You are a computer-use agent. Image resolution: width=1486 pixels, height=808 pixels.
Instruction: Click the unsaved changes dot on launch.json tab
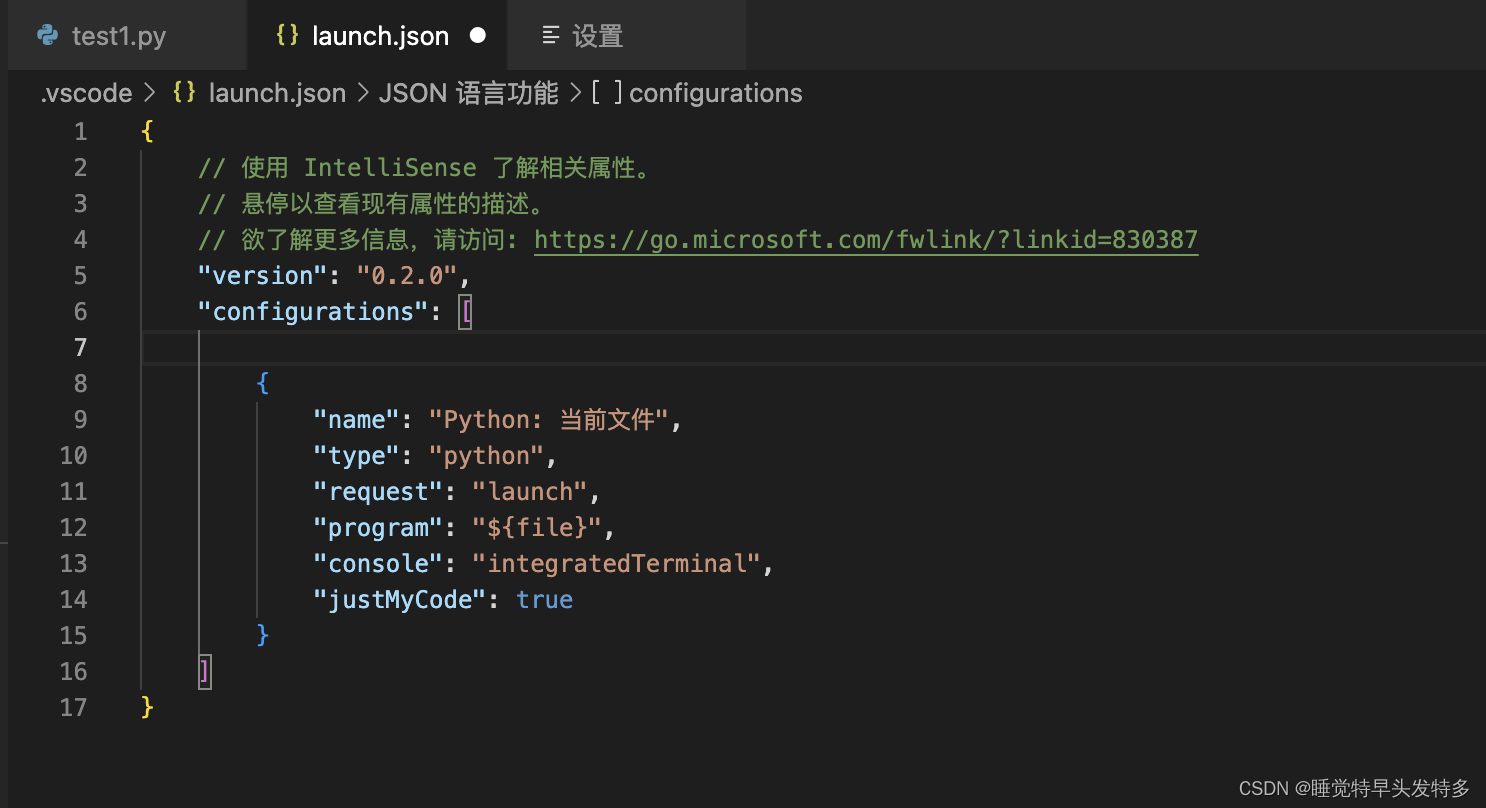pyautogui.click(x=478, y=35)
